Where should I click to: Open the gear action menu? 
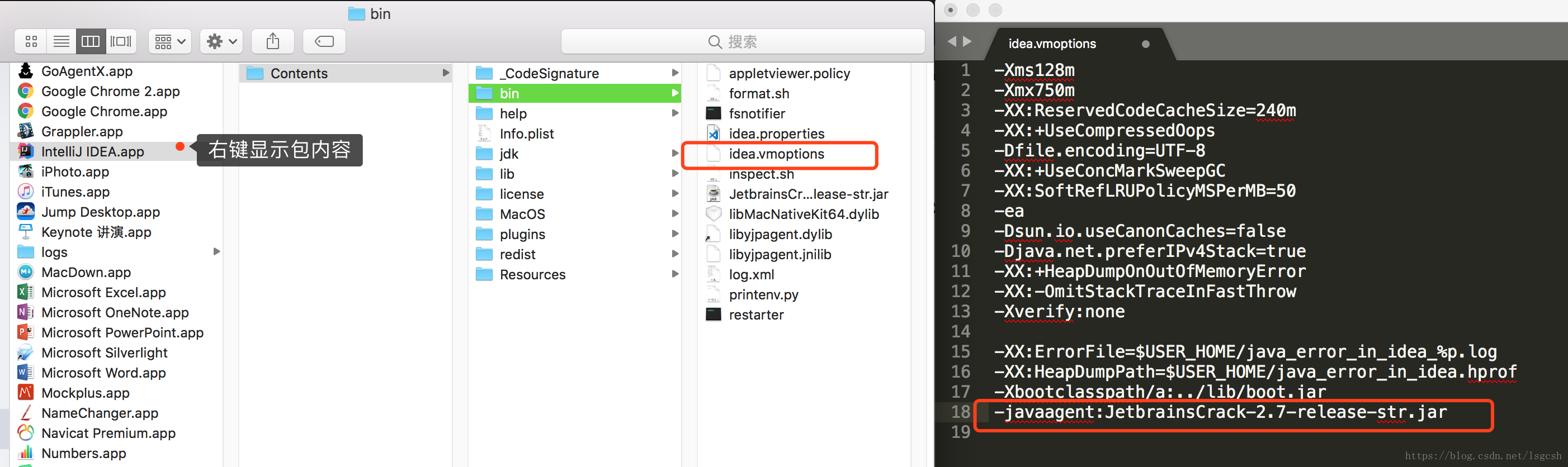(x=221, y=41)
